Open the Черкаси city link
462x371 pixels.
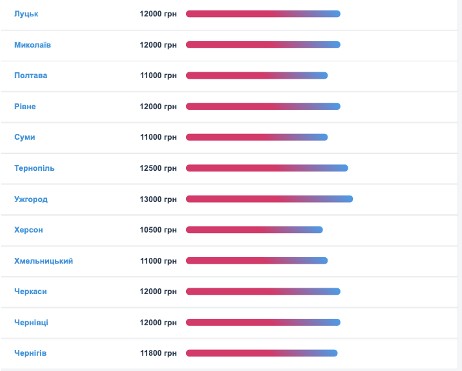pos(31,291)
